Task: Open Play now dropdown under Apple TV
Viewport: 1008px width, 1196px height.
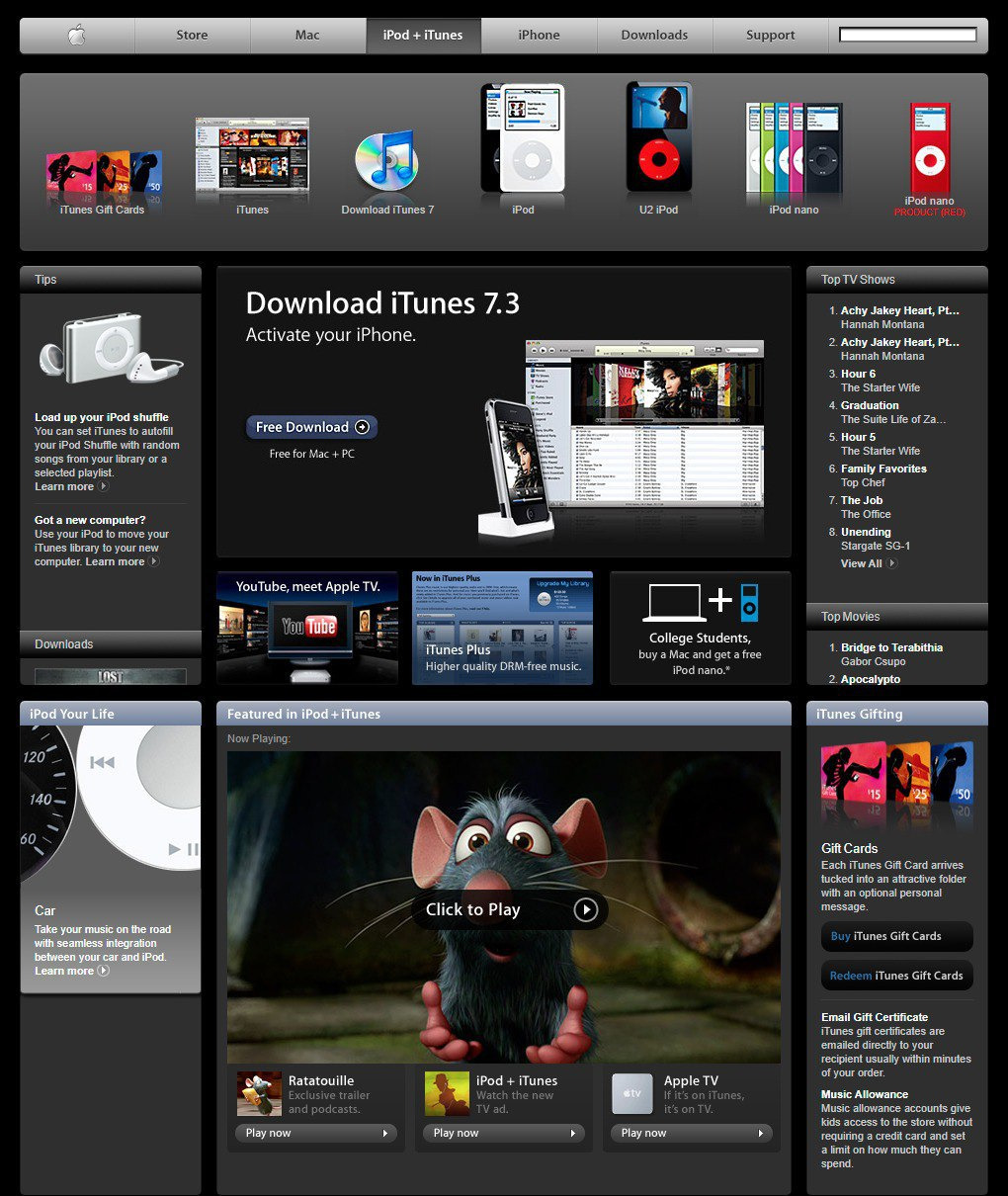Action: coord(692,1133)
